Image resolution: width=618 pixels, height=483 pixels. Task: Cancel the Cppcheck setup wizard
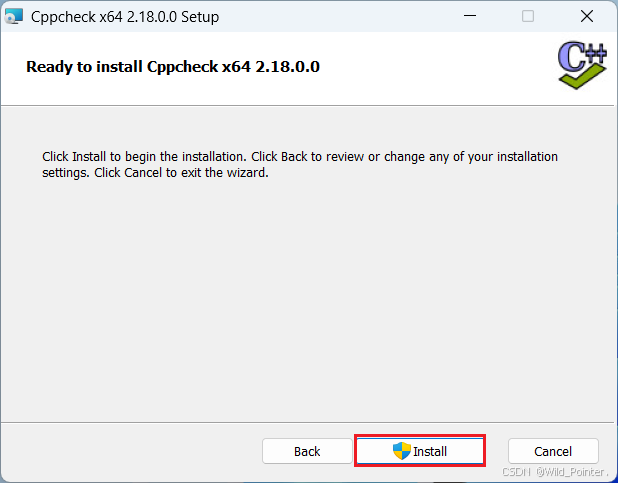tap(553, 451)
